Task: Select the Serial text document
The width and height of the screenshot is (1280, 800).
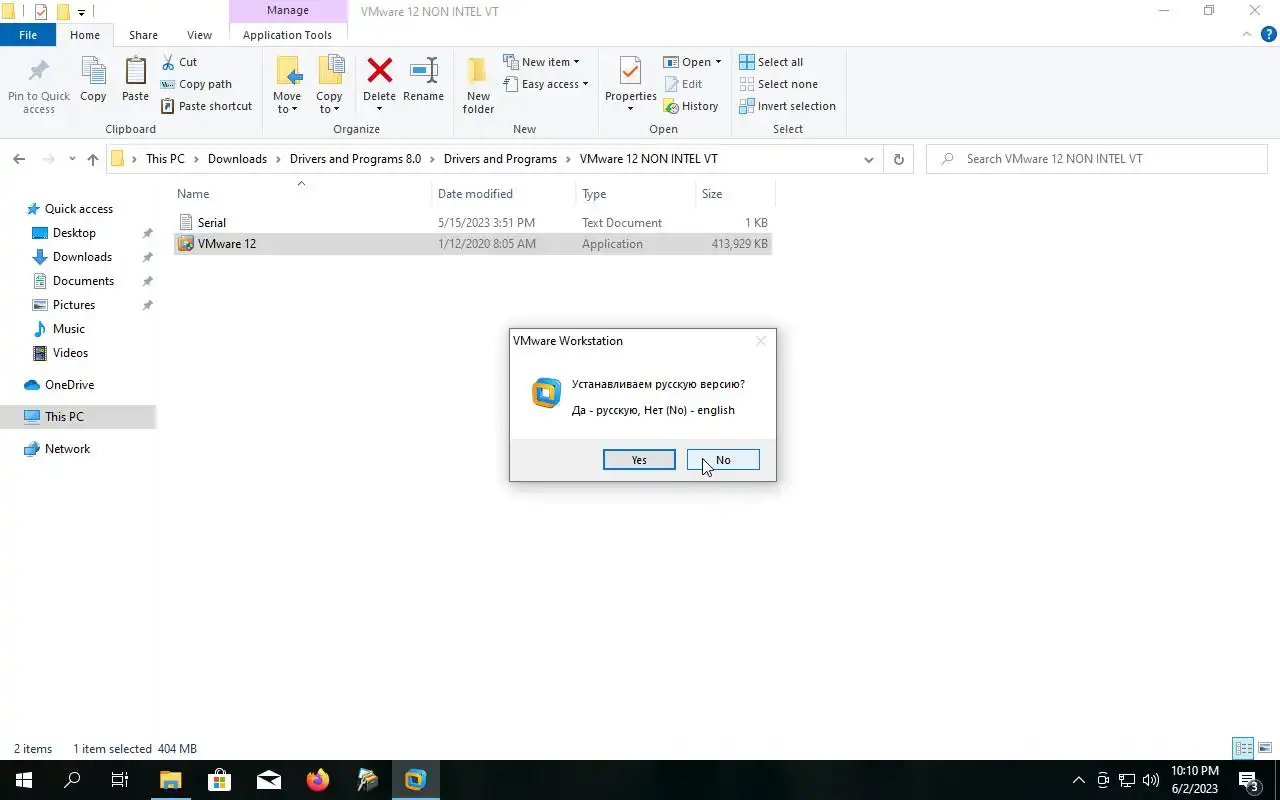Action: click(x=472, y=223)
